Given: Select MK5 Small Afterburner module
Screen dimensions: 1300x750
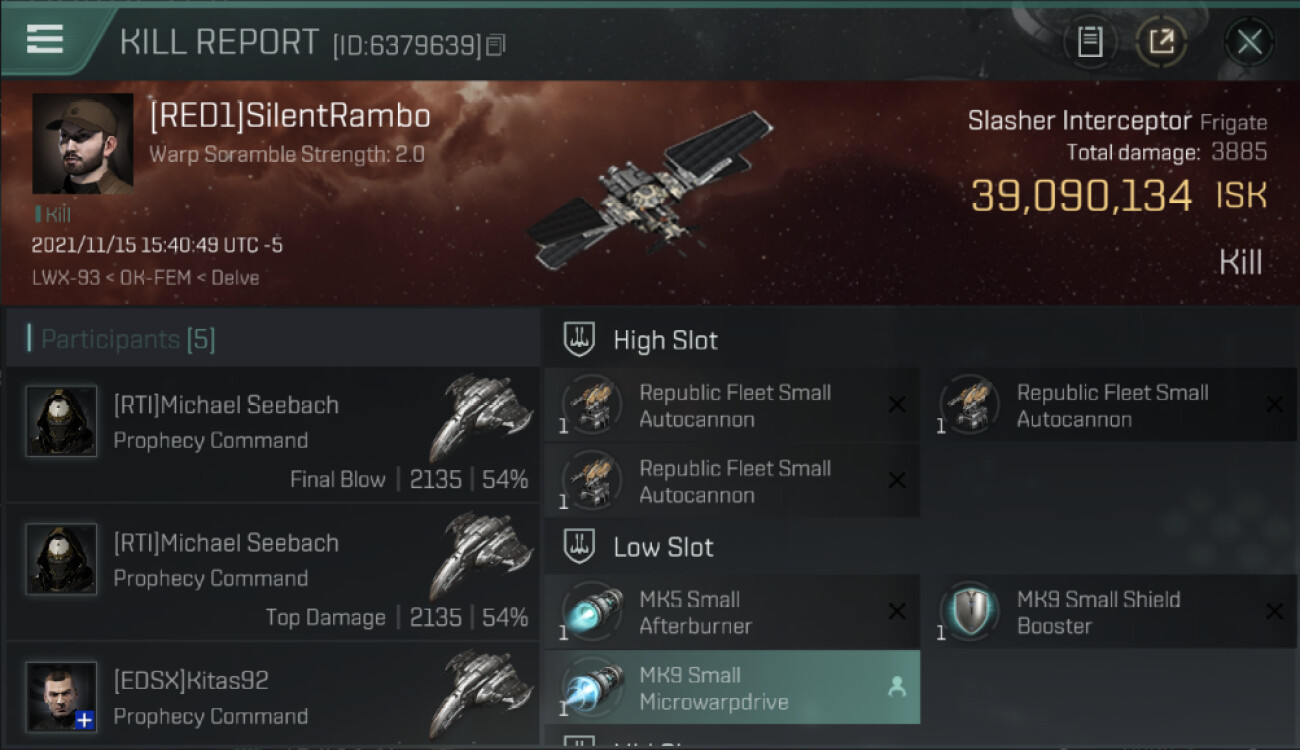Looking at the screenshot, I should (x=732, y=612).
